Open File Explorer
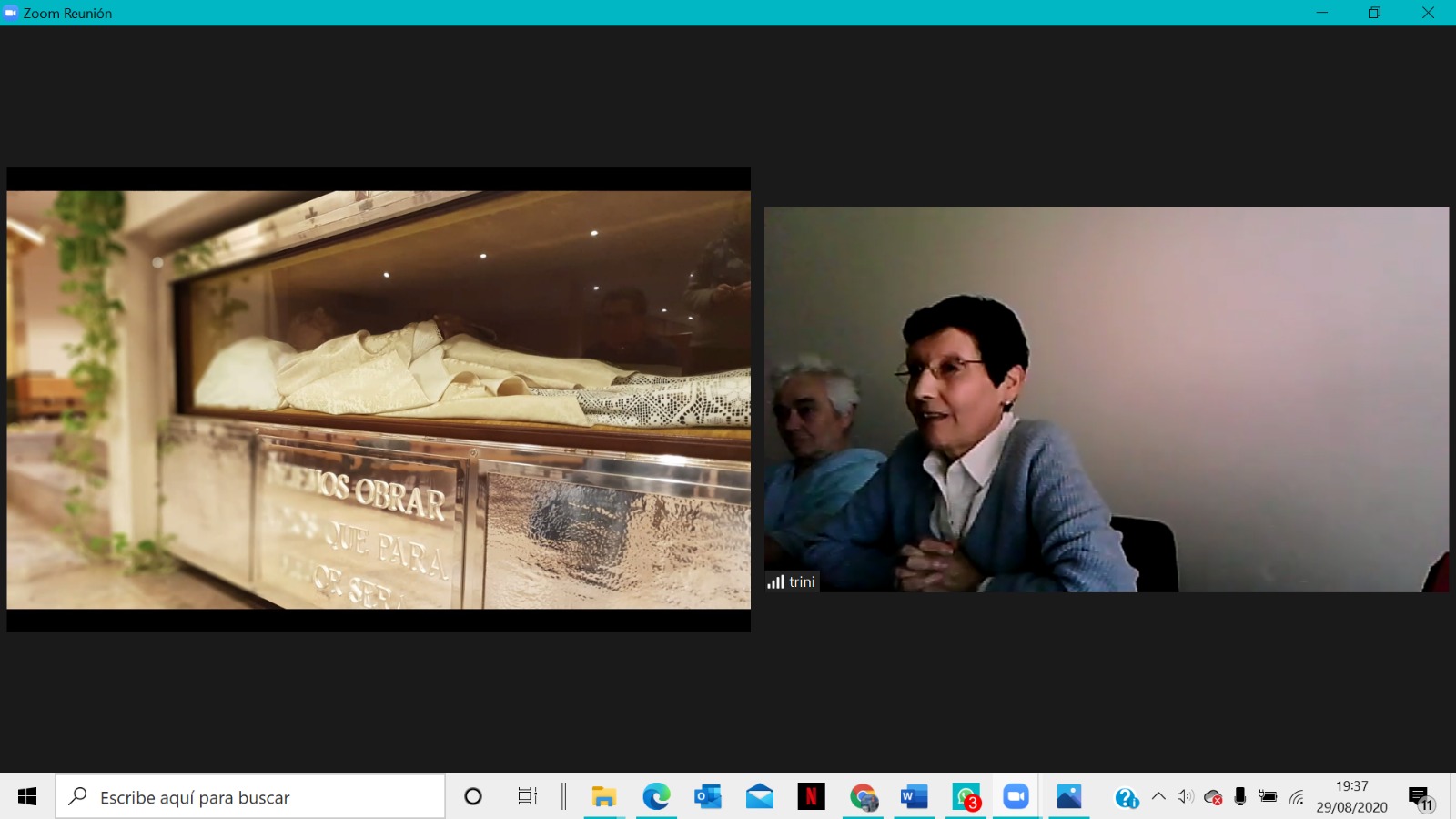The width and height of the screenshot is (1456, 819). point(603,797)
